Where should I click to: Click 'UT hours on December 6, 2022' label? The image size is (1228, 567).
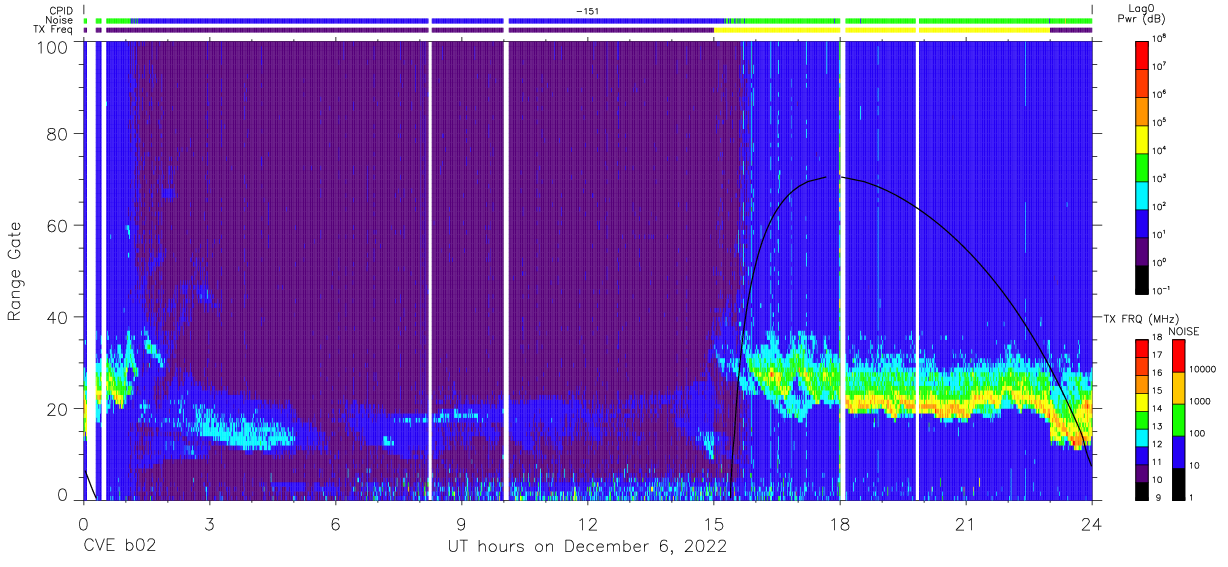pyautogui.click(x=586, y=546)
